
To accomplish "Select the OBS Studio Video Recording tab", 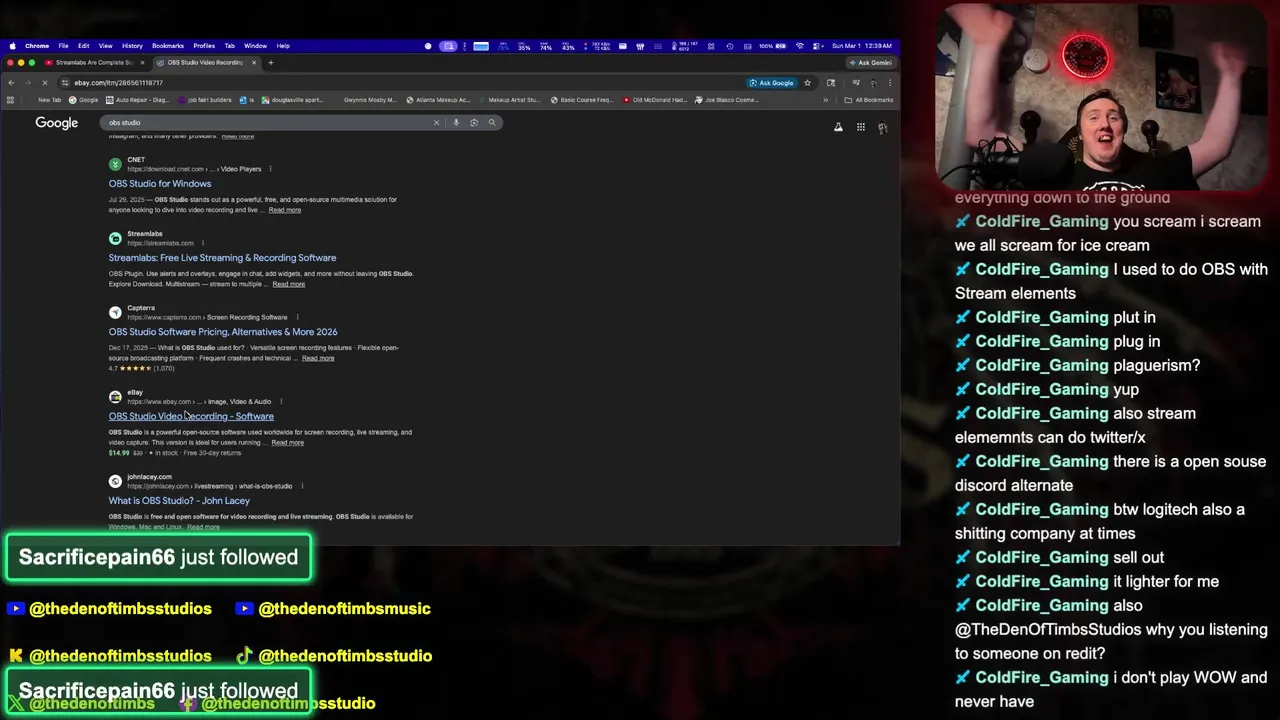I will (205, 62).
